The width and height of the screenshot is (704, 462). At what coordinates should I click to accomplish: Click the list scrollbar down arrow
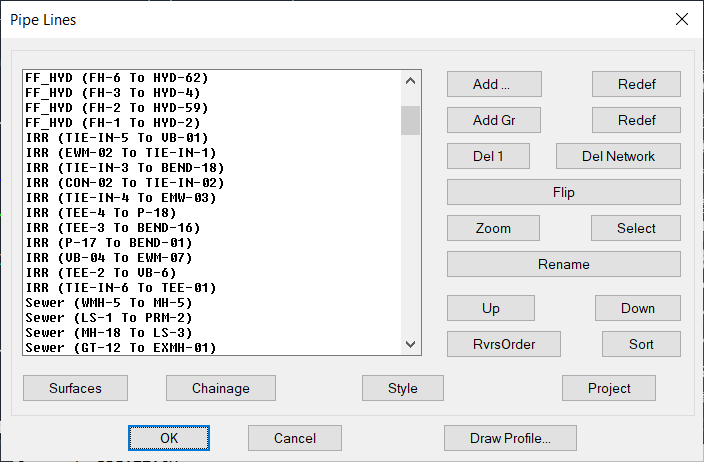pos(410,344)
